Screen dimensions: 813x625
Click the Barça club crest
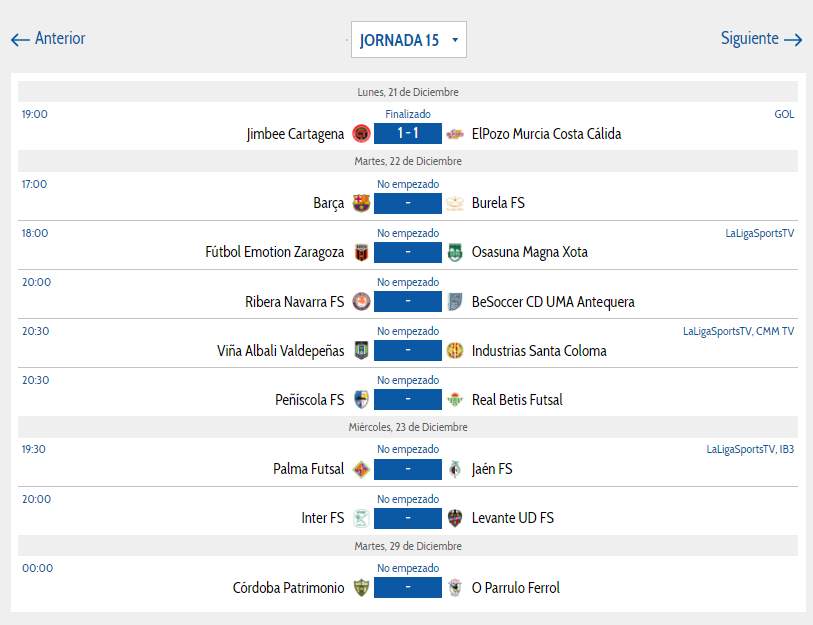(361, 203)
